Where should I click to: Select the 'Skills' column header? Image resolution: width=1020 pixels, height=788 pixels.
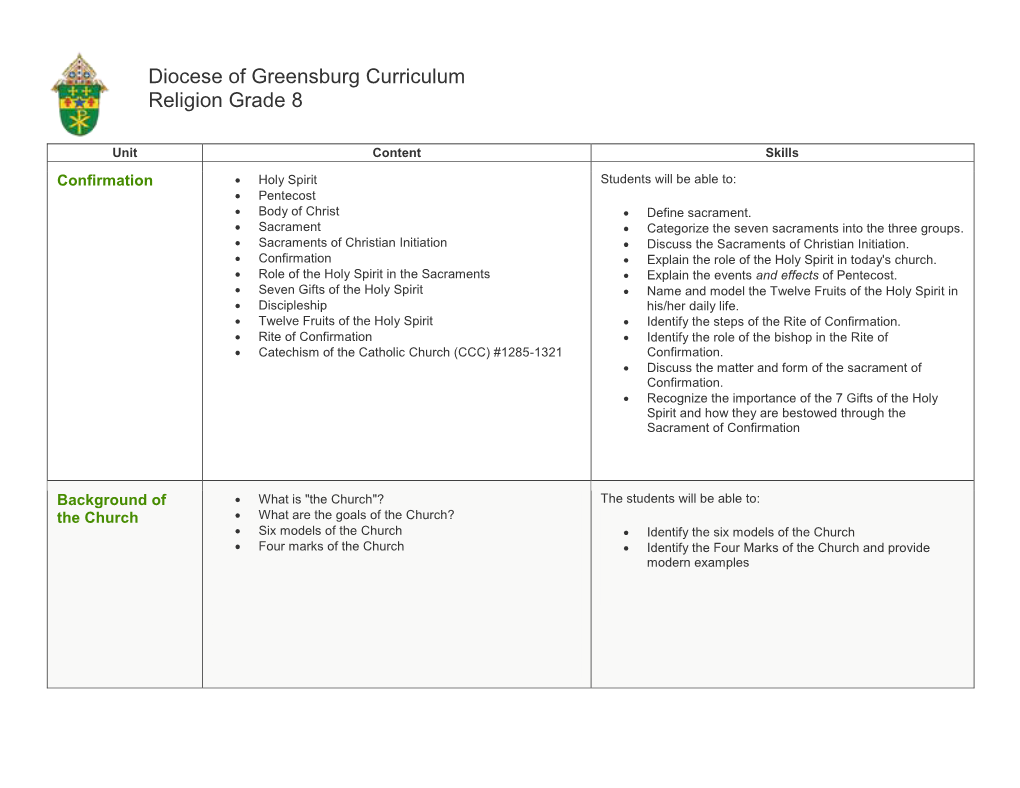pos(781,153)
